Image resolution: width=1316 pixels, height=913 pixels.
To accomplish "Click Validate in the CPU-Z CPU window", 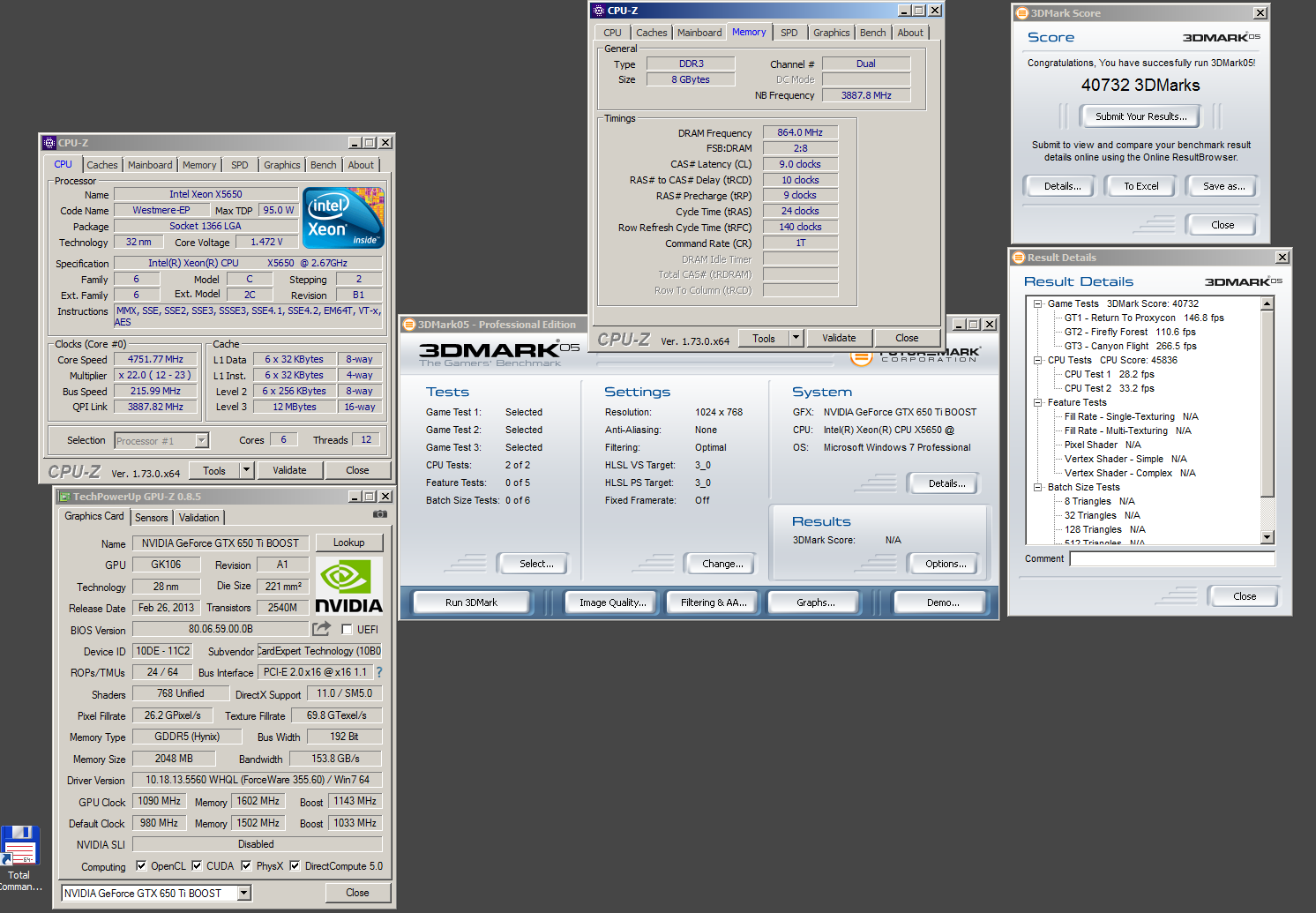I will click(289, 470).
